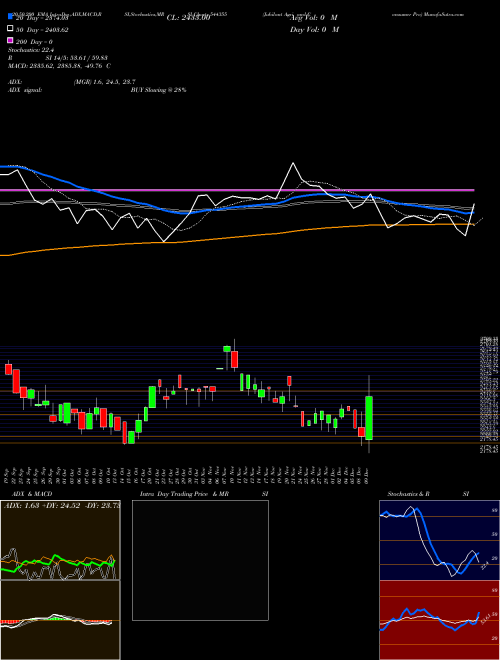500x660 pixels.
Task: Click the 'Day Vol: 0 M' label
Action: click(x=314, y=29)
